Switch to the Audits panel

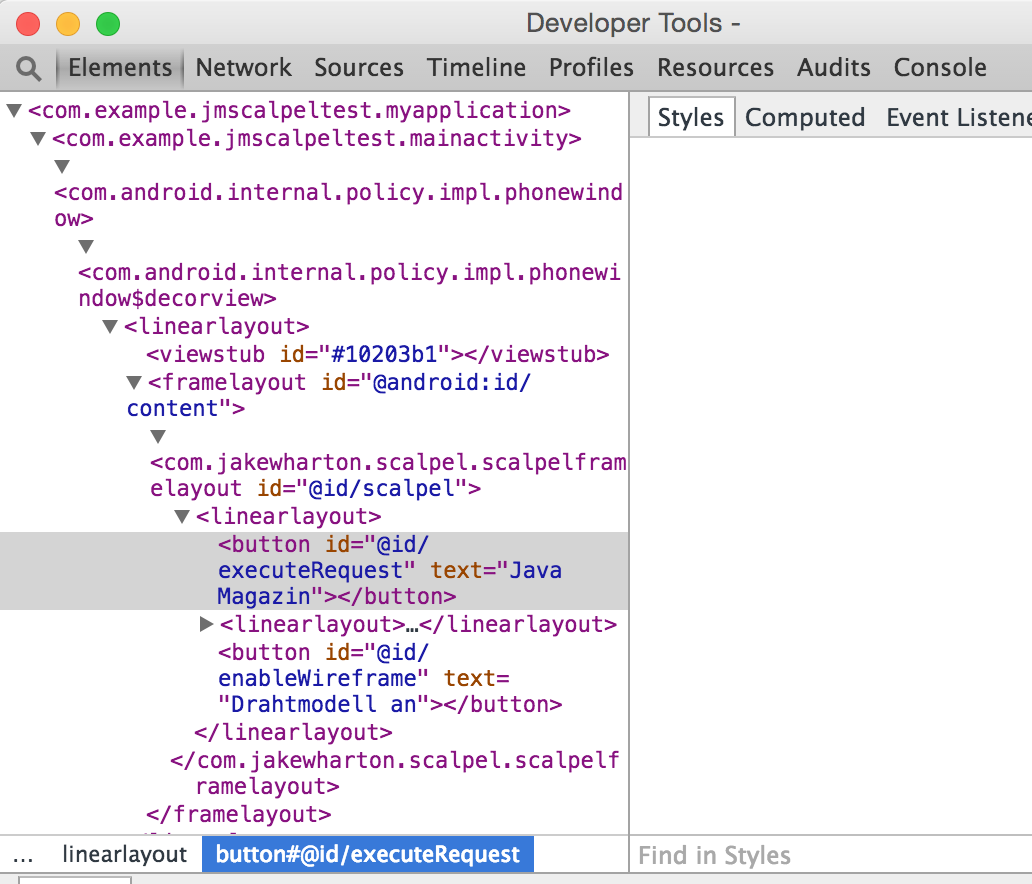pos(833,68)
